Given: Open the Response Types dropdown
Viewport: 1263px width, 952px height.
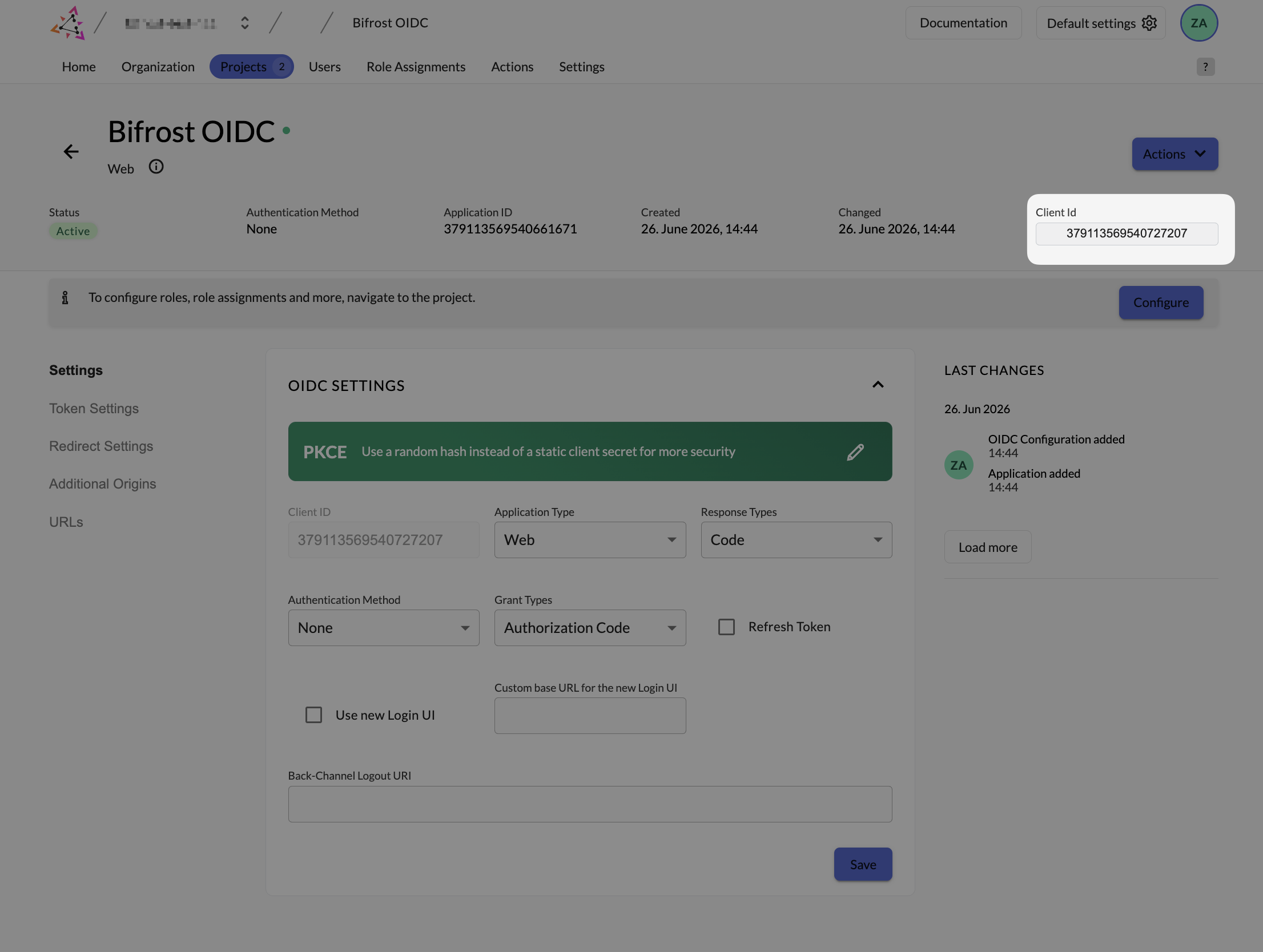Looking at the screenshot, I should (796, 540).
